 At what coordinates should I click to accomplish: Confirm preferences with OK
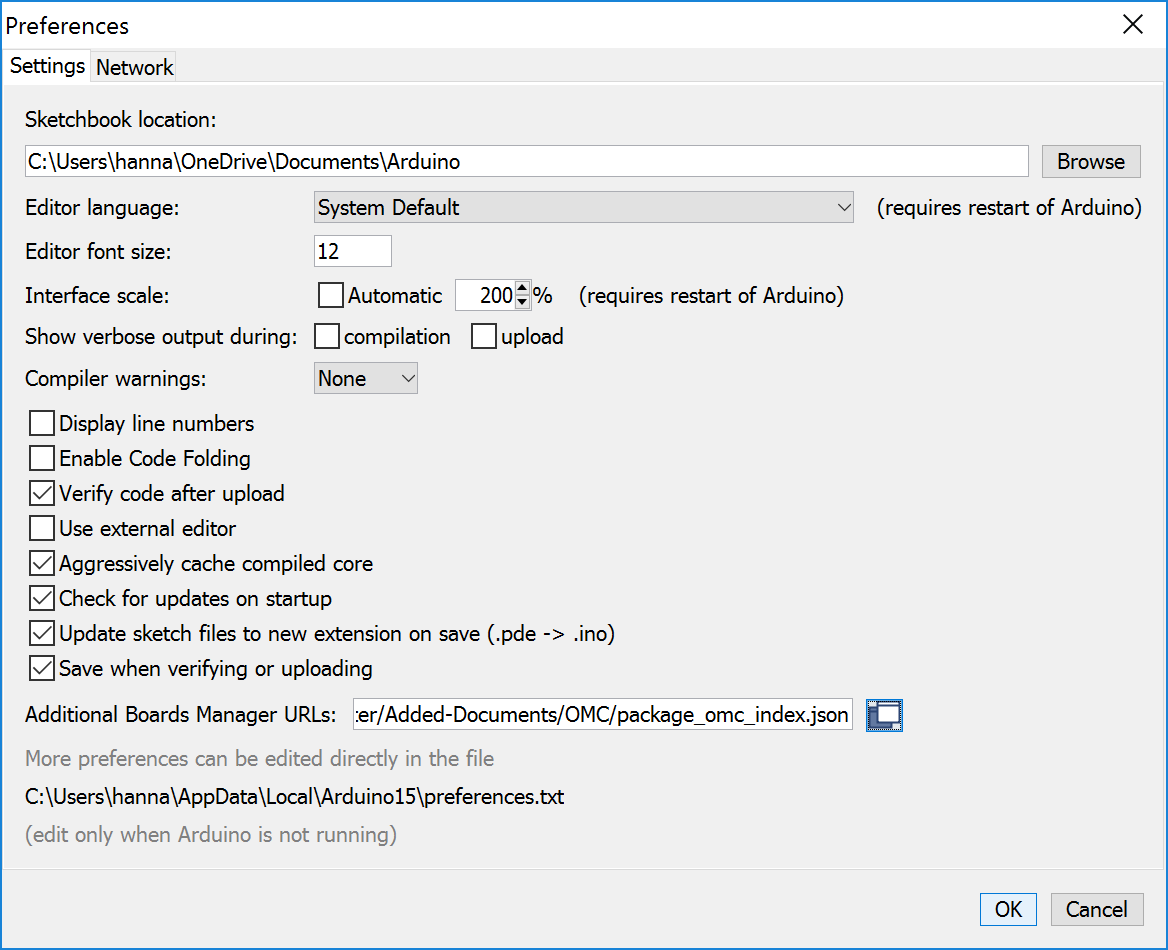1008,909
